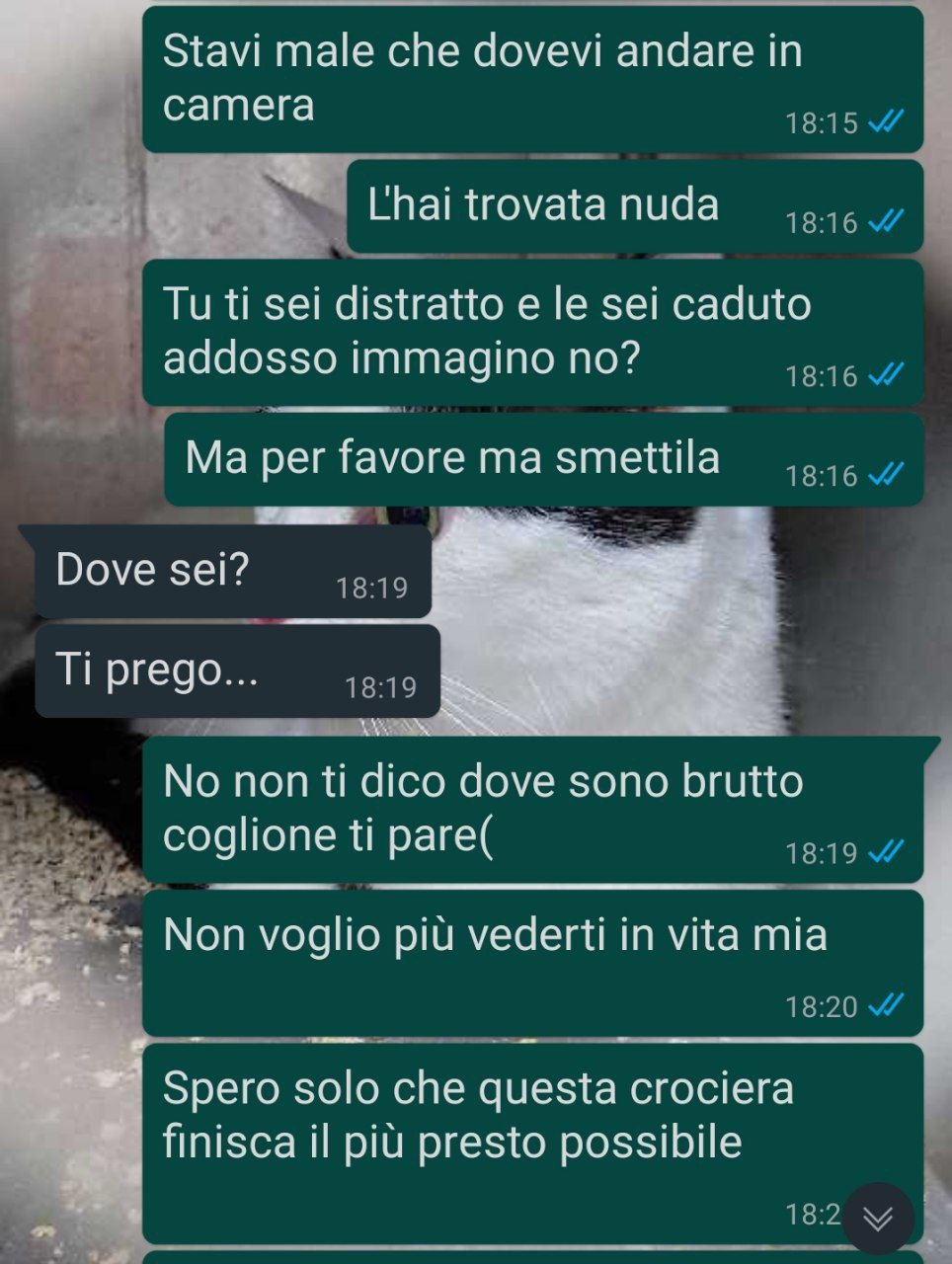
Task: Tap blue ticks on 'Non voglio più vederti' message
Action: pos(886,1005)
